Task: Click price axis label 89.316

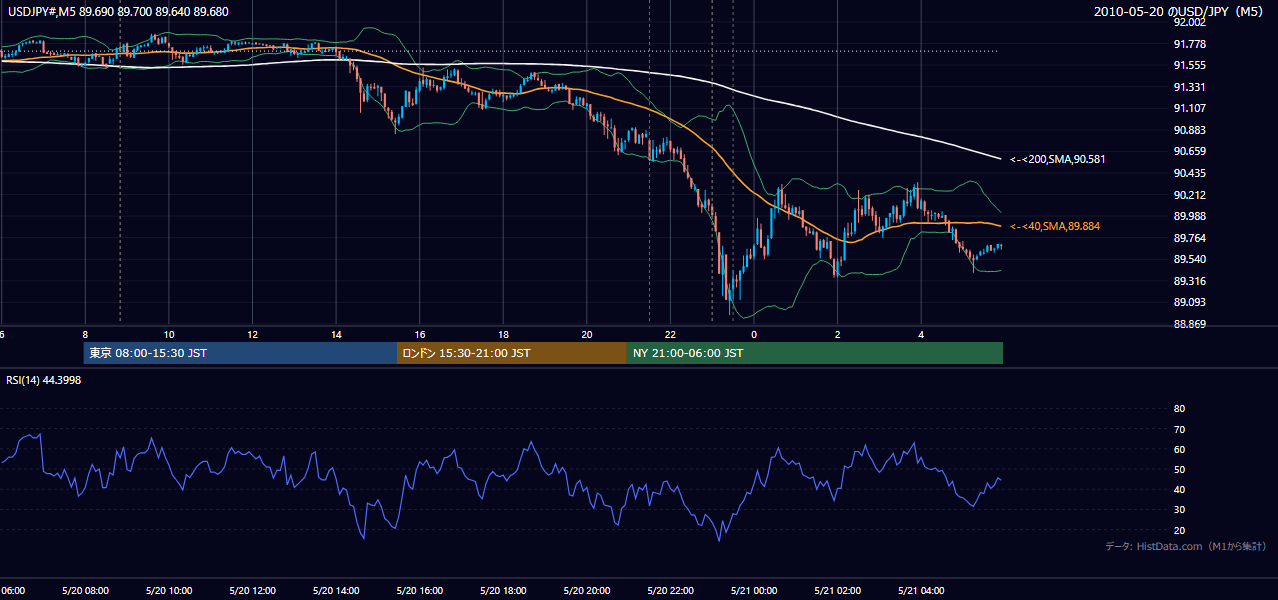Action: [1188, 281]
